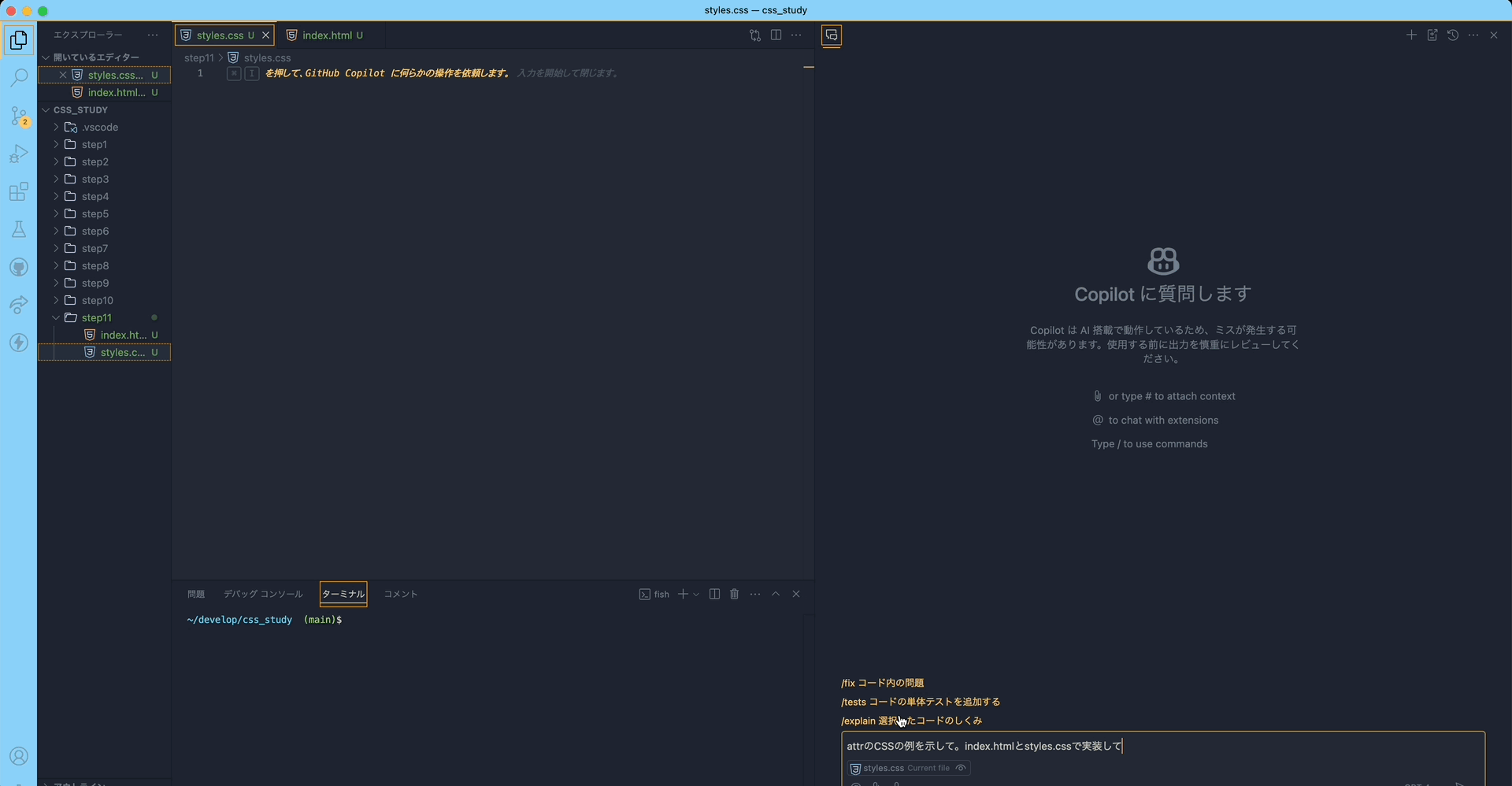
Task: Open the Problems panel tab
Action: (196, 595)
